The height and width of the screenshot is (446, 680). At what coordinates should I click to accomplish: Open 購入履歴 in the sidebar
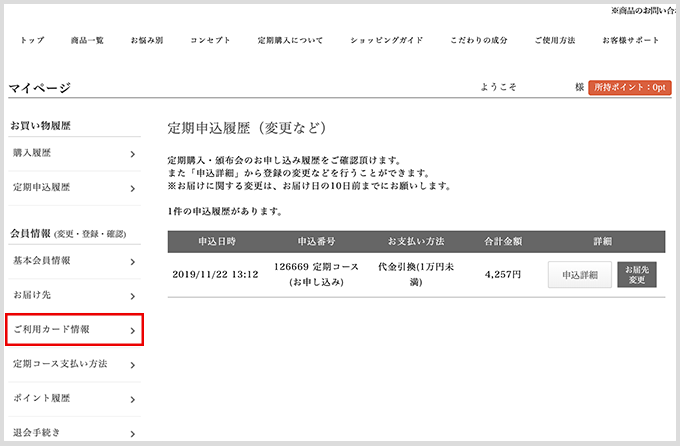tap(74, 154)
